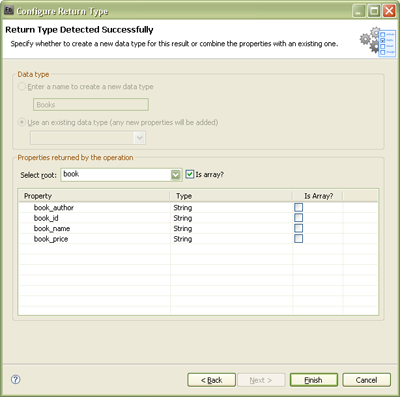Check Is Array for book_name row

click(x=299, y=228)
